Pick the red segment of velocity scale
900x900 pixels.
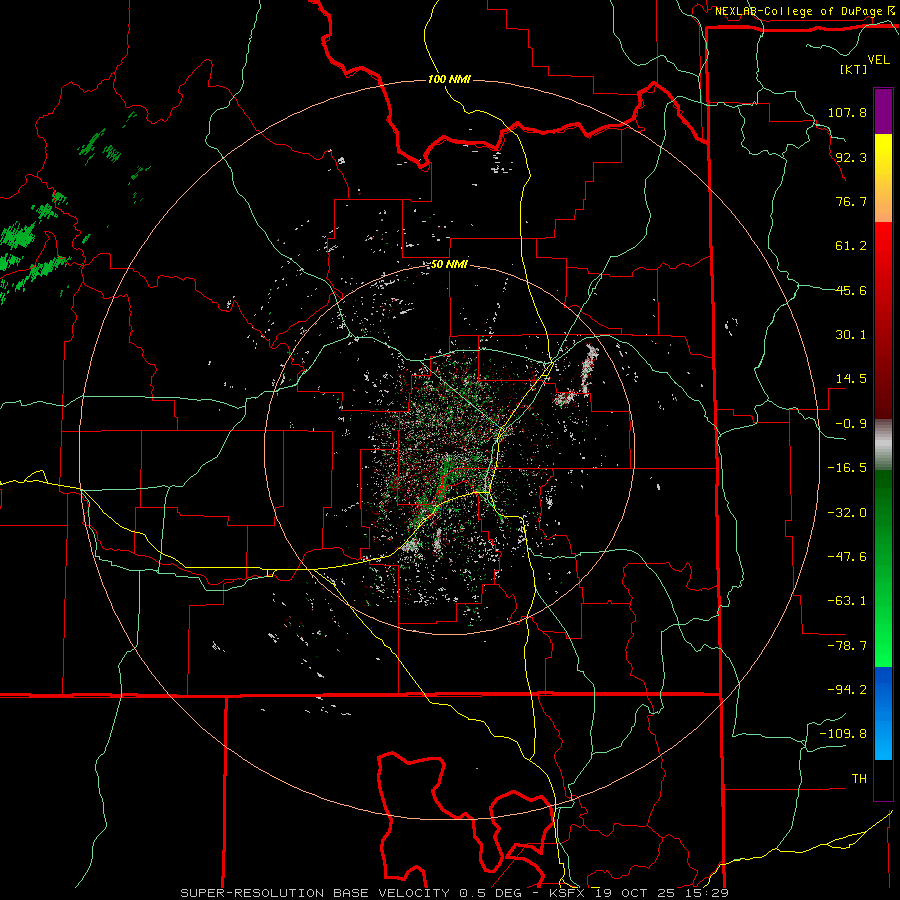883,320
